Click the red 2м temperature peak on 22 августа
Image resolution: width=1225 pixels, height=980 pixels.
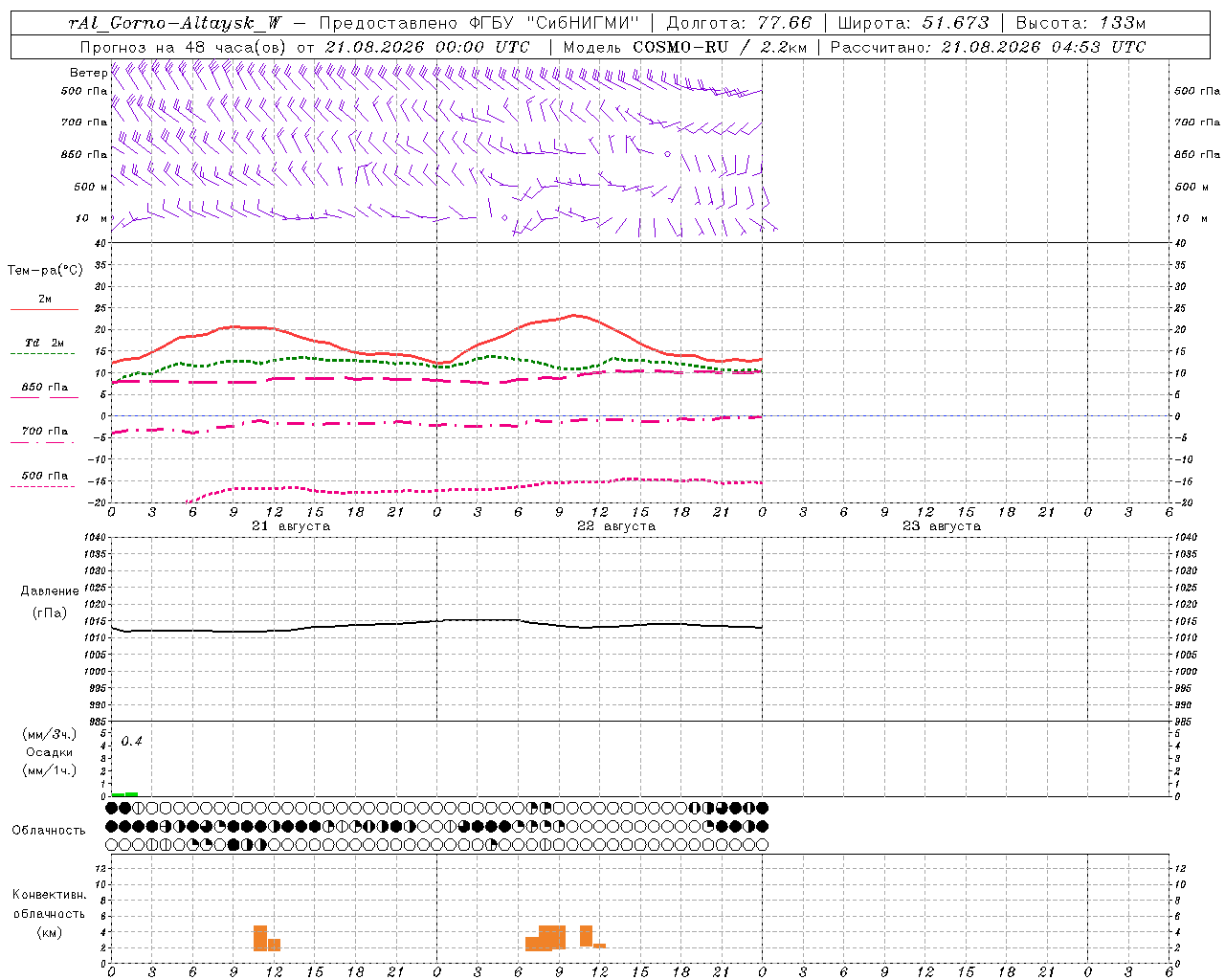pyautogui.click(x=573, y=315)
